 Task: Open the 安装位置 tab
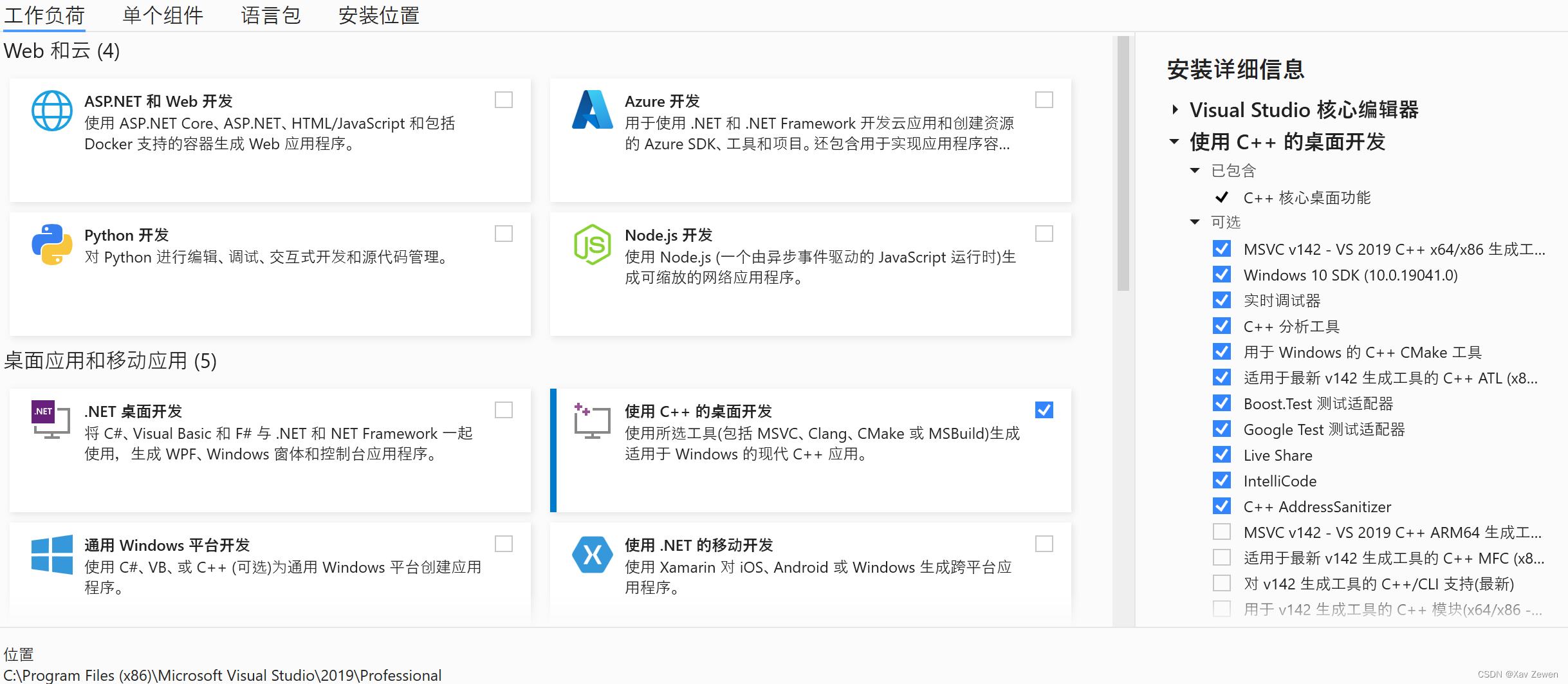[x=379, y=15]
